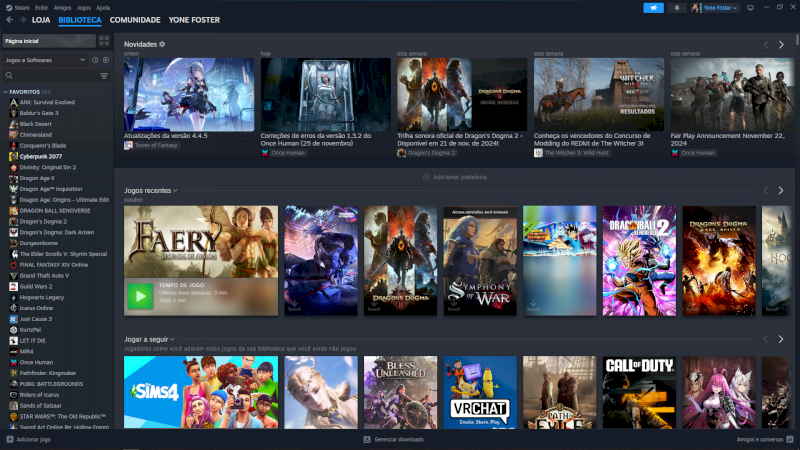Select PUBG: BATTLEGROUNDS in library list
800x450 pixels.
pyautogui.click(x=51, y=384)
